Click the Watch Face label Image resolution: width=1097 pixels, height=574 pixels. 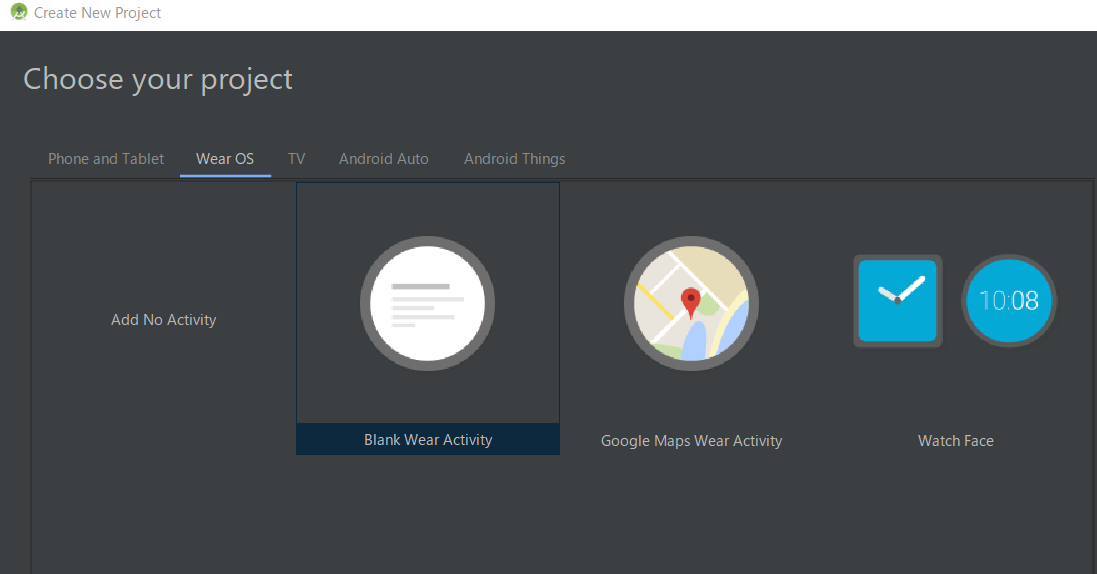(x=956, y=441)
